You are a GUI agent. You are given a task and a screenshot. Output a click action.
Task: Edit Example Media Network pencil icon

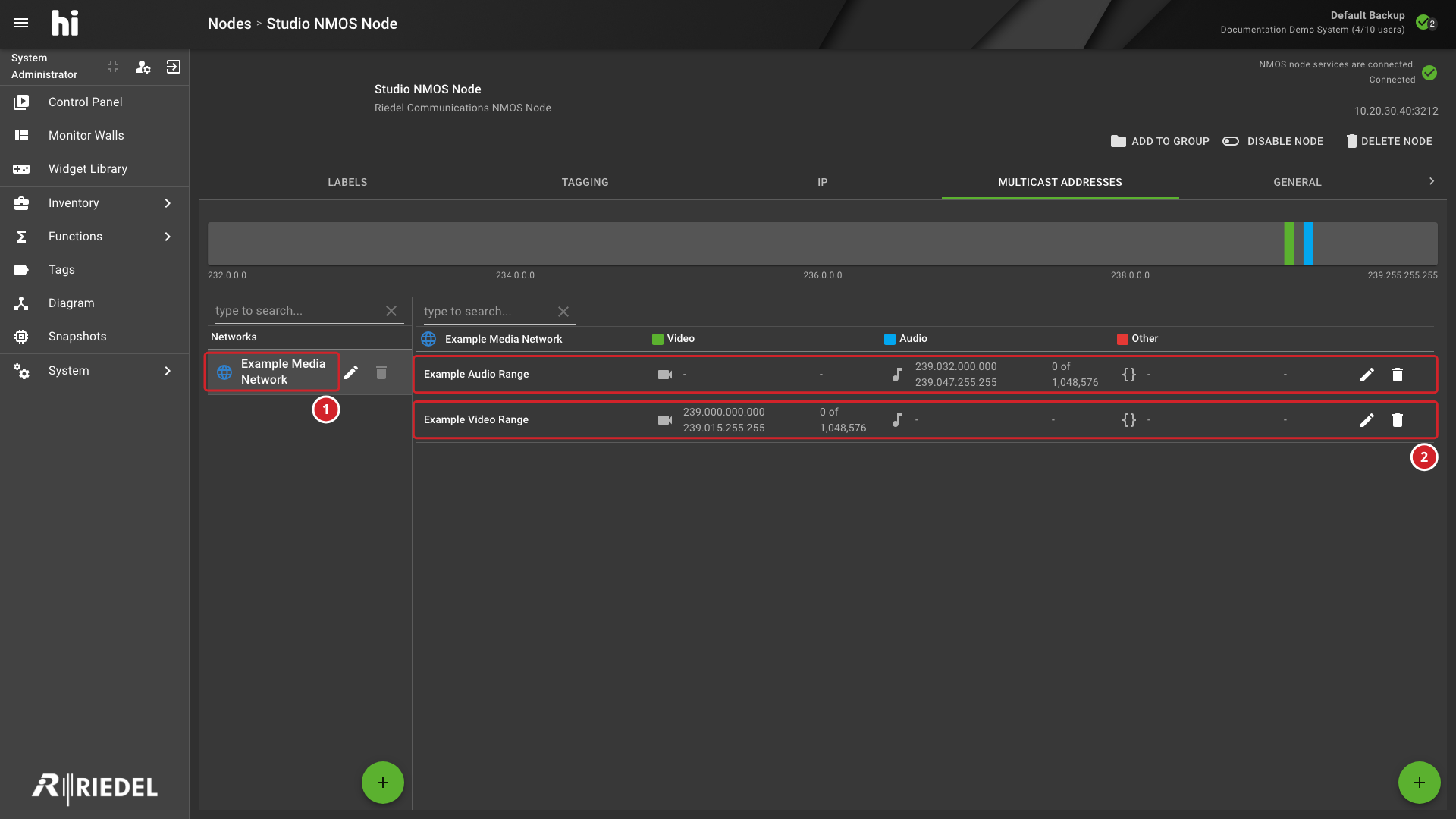pyautogui.click(x=351, y=372)
